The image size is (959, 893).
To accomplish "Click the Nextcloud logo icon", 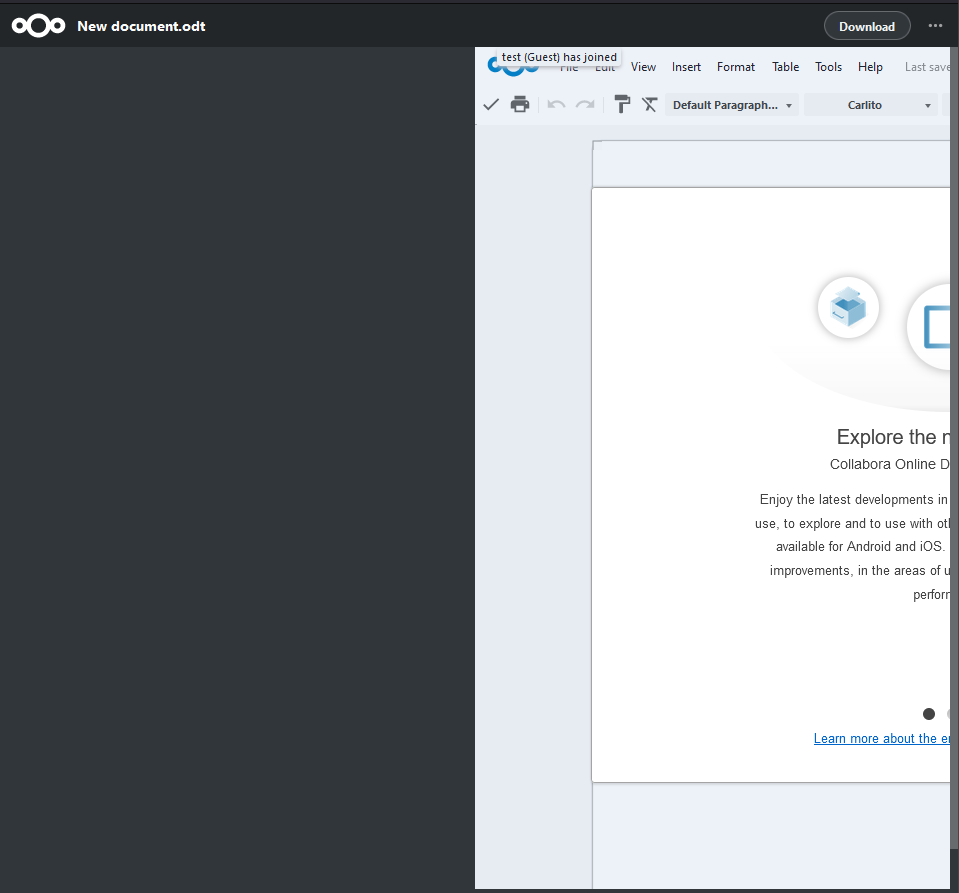I will tap(38, 26).
